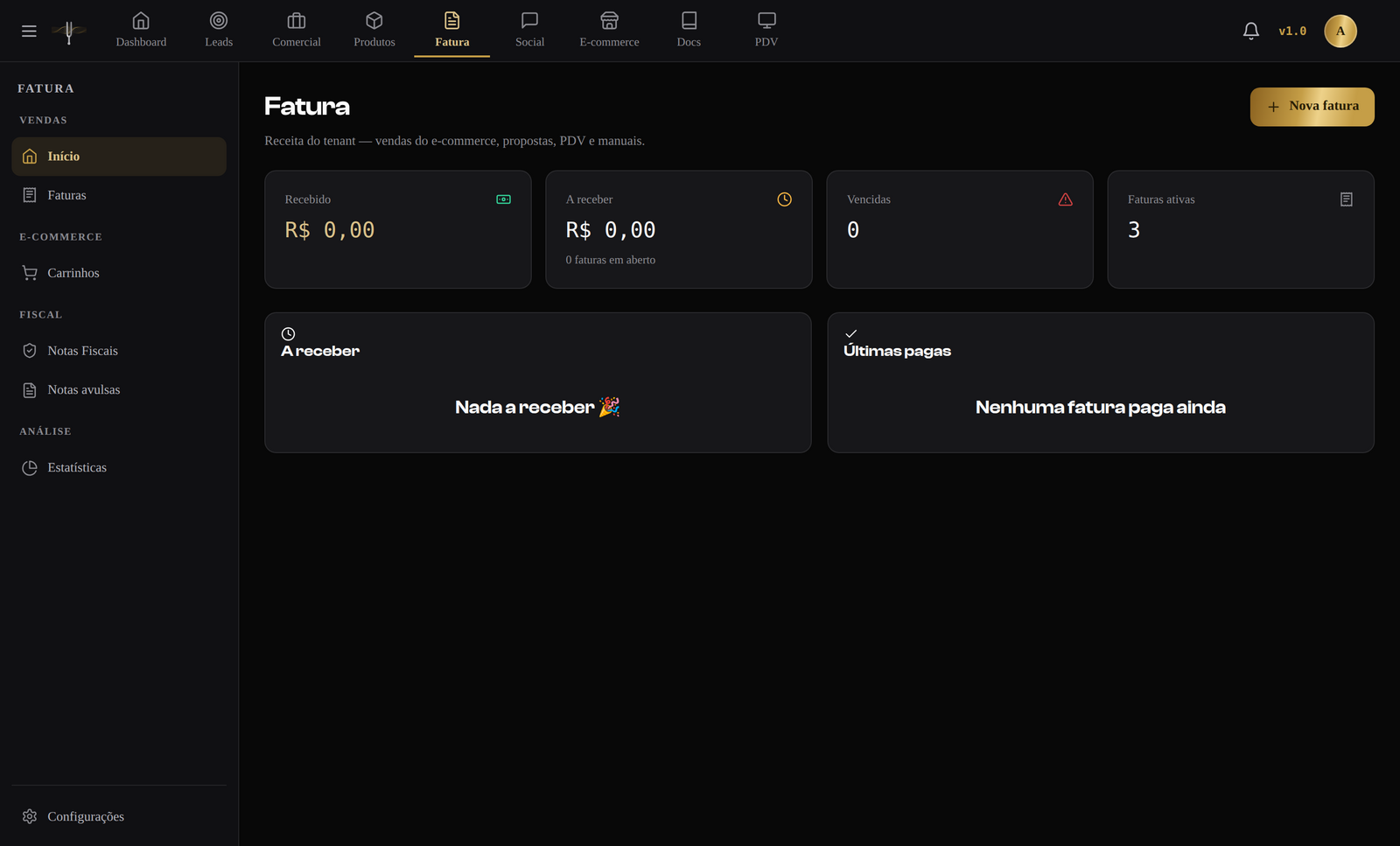Open Carrinhos sidebar link
Viewport: 1400px width, 846px height.
[119, 273]
